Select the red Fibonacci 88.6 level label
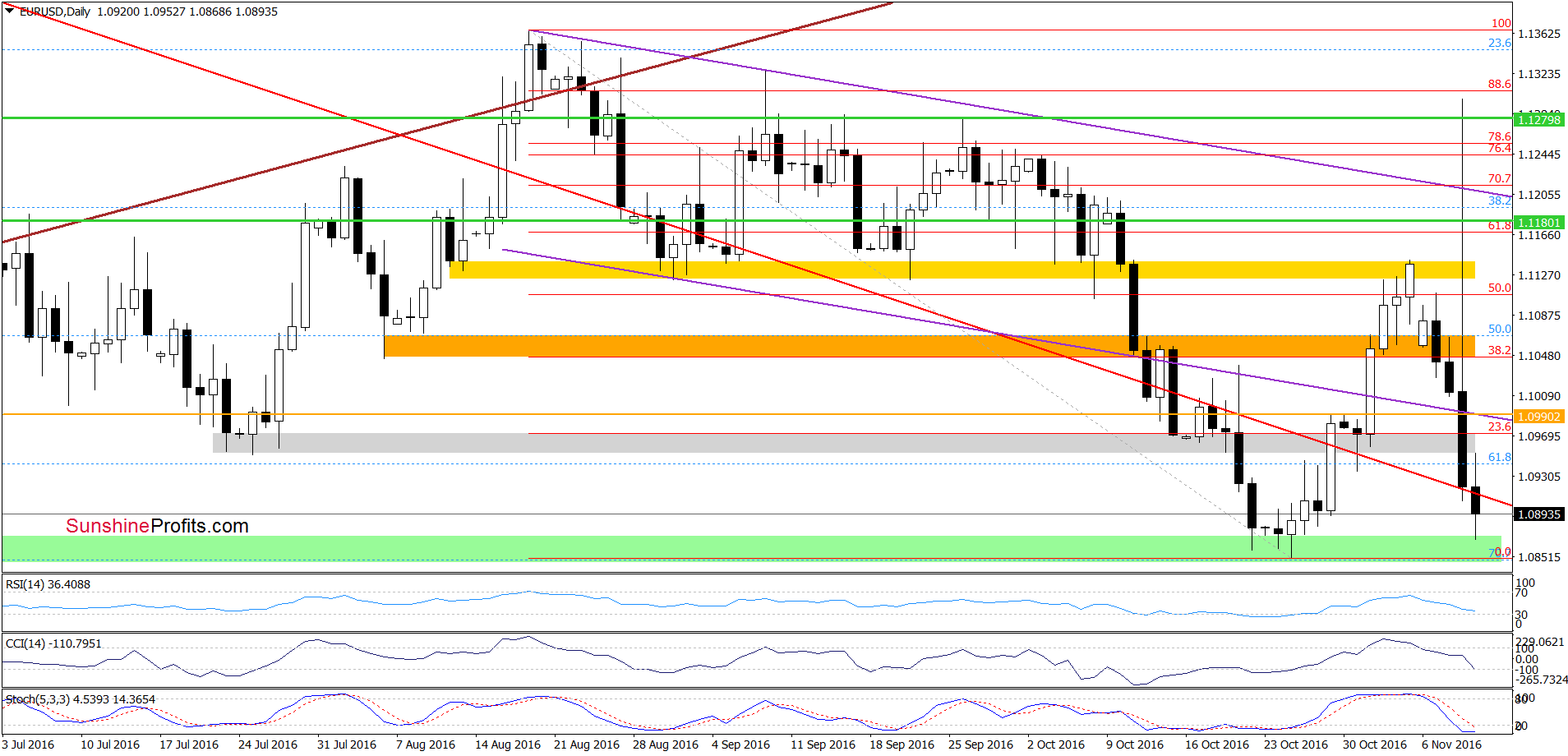 [1500, 84]
